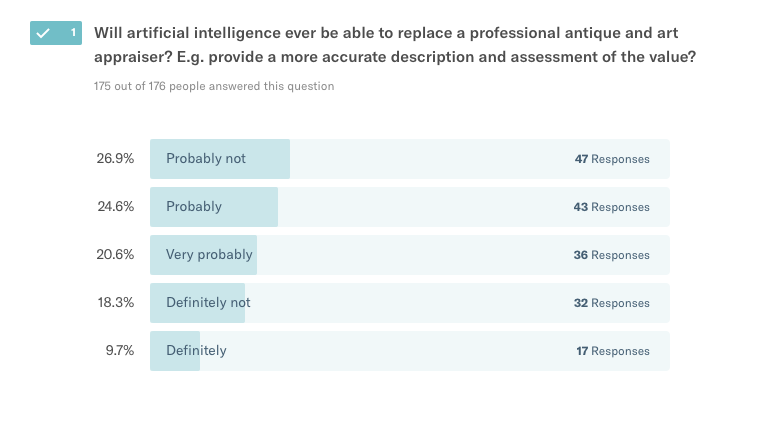Click the survey question title text

coord(395,44)
